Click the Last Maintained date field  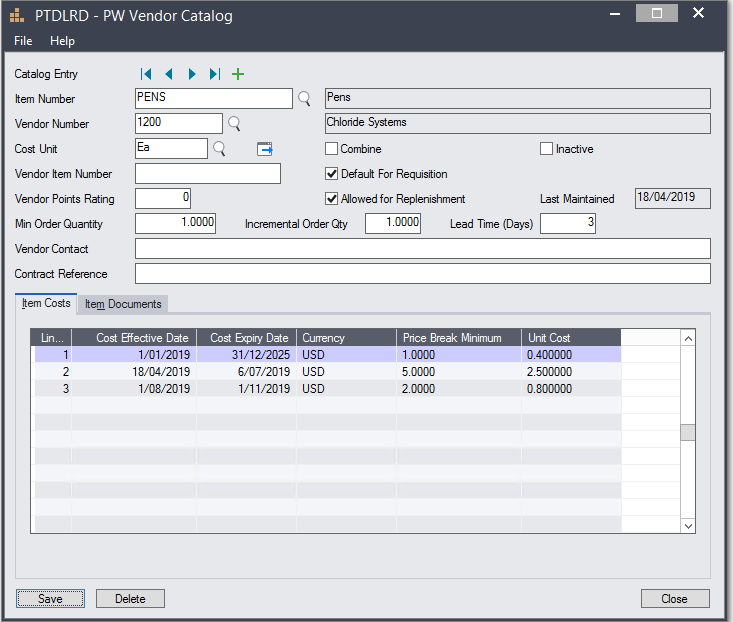673,199
